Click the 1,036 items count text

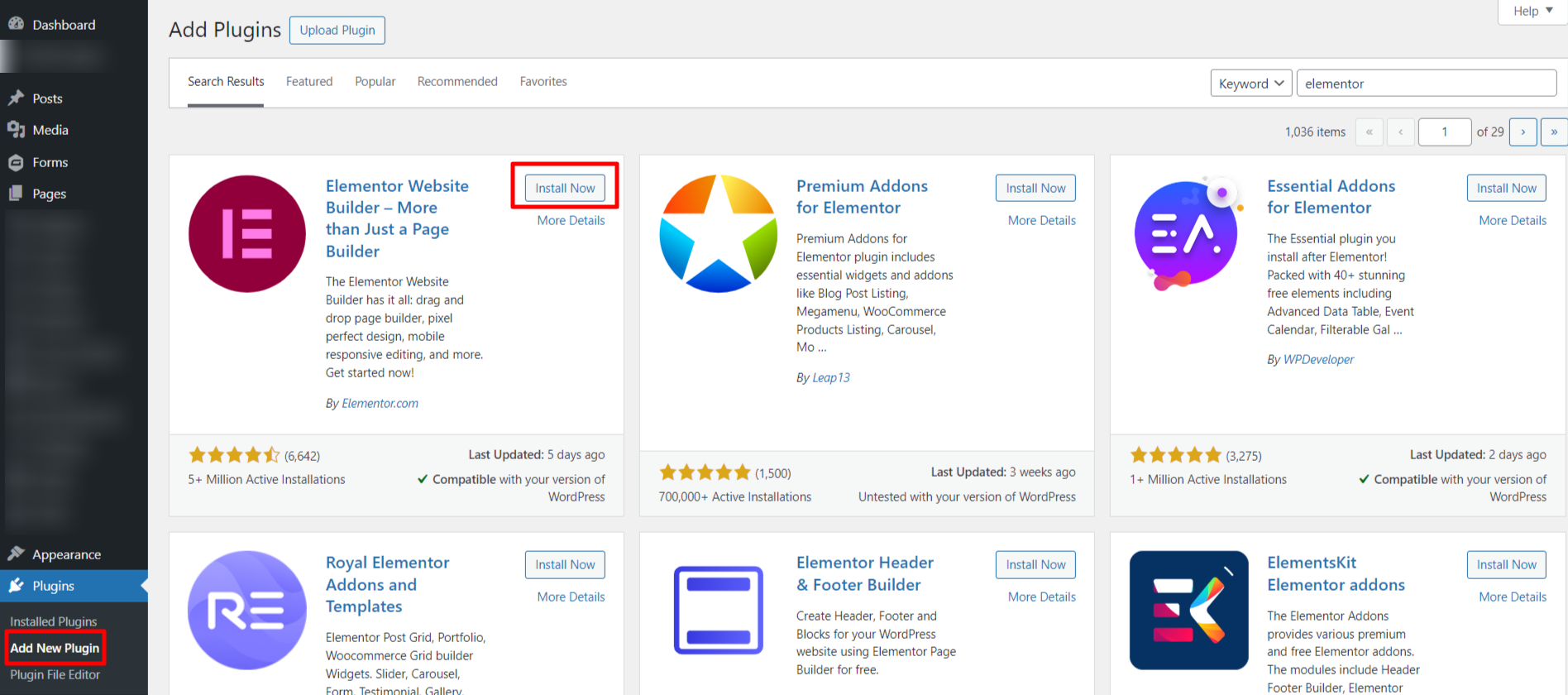(x=1315, y=132)
